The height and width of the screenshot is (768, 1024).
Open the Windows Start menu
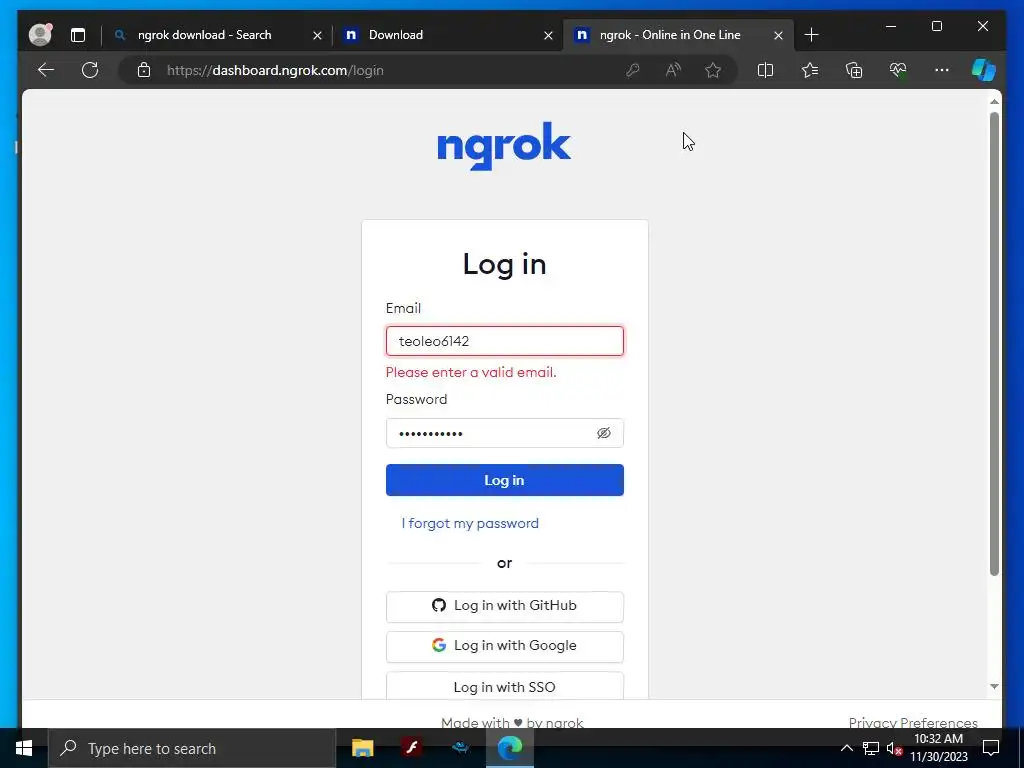(24, 748)
